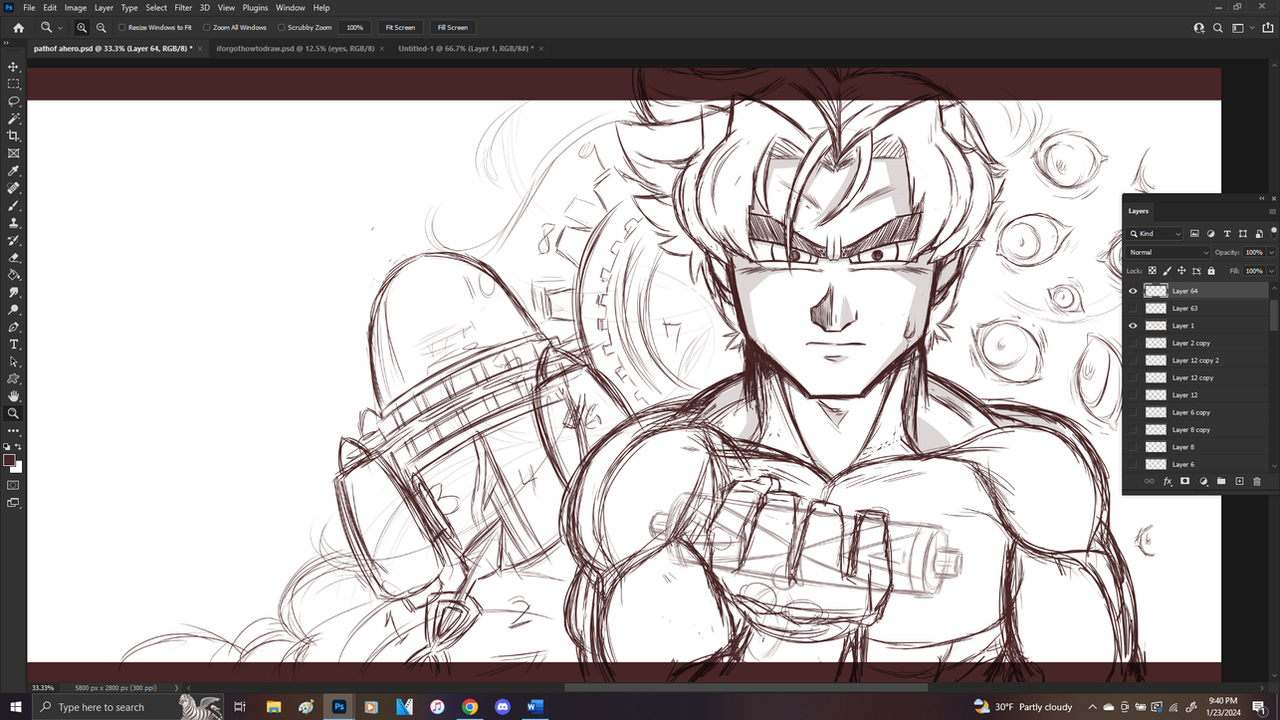Add a layer mask in Layers panel

[x=1185, y=481]
